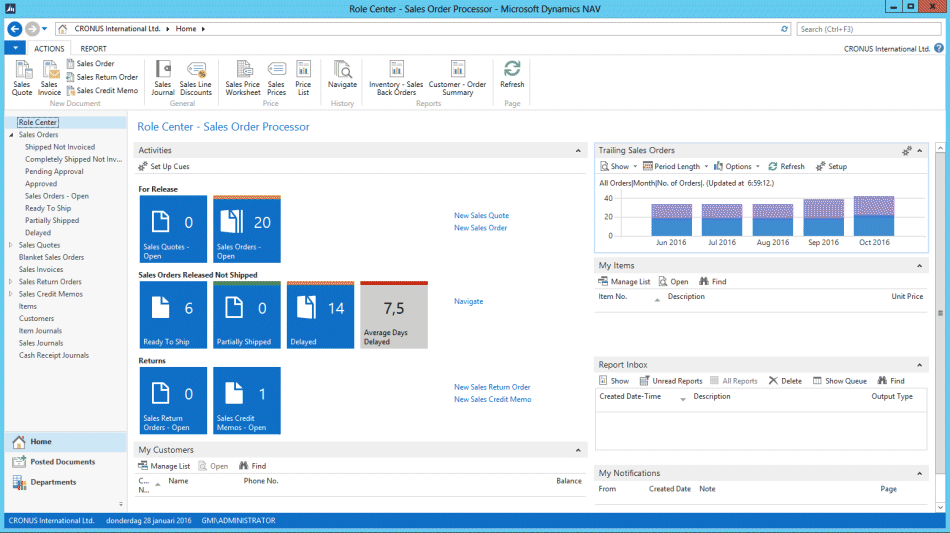Click the Navigate icon in History group

click(x=342, y=74)
